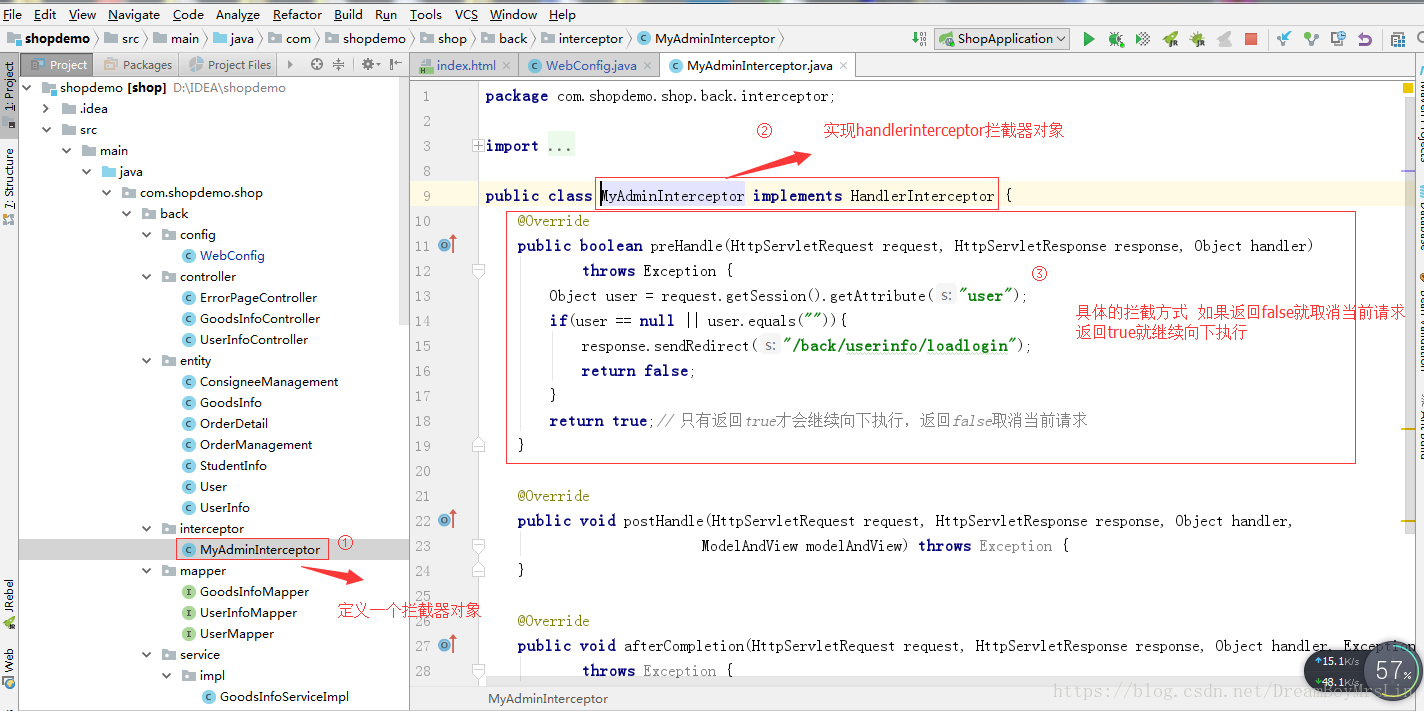Close the index.html editor tab
This screenshot has width=1424, height=711.
(x=507, y=65)
